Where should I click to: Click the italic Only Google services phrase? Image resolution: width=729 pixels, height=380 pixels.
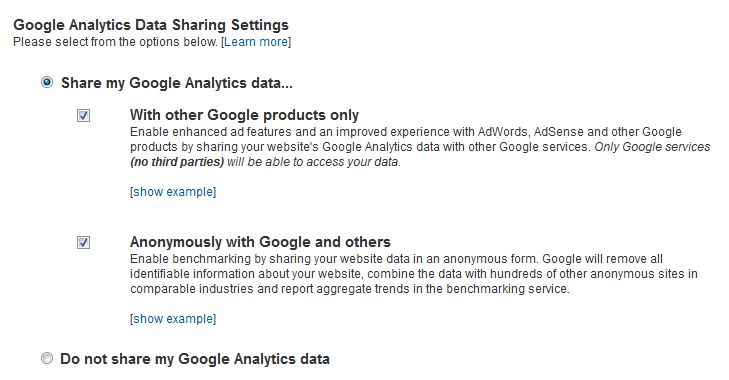click(x=652, y=147)
